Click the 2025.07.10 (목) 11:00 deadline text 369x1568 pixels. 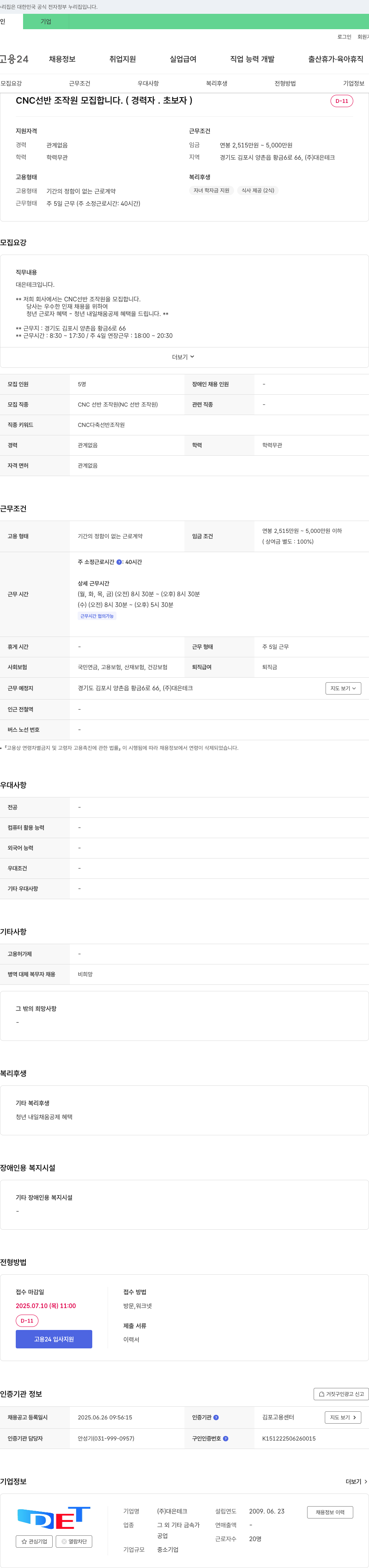point(46,1306)
